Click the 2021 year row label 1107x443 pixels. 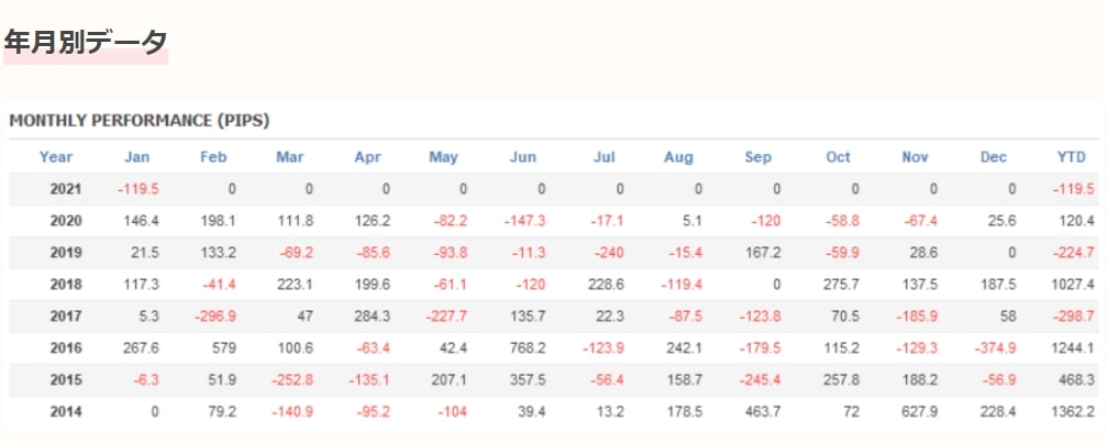click(65, 188)
